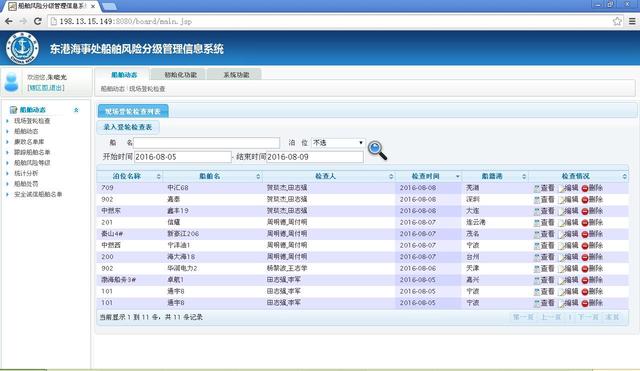Screen dimensions: 640x371
Task: Click the browser forward arrow
Action: coord(23,21)
